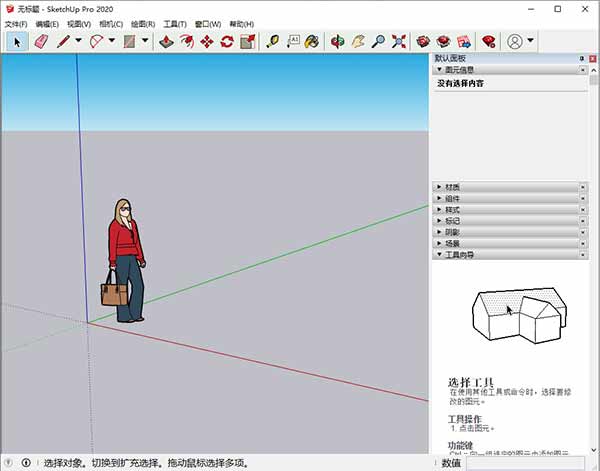Image resolution: width=600 pixels, height=471 pixels.
Task: Open the user account dropdown
Action: pyautogui.click(x=530, y=42)
